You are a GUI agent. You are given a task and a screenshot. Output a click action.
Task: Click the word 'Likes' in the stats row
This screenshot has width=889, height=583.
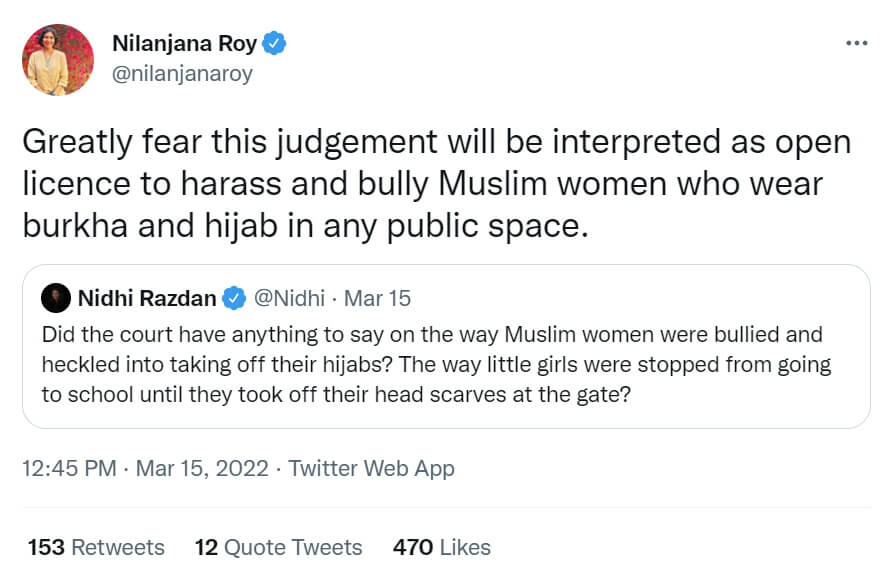465,547
